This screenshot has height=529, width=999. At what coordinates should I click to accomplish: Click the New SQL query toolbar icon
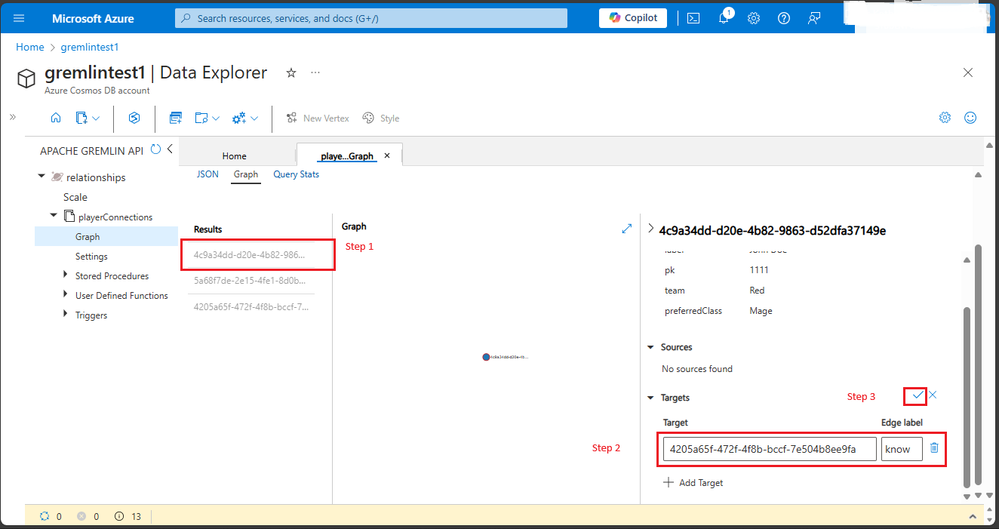click(x=175, y=118)
